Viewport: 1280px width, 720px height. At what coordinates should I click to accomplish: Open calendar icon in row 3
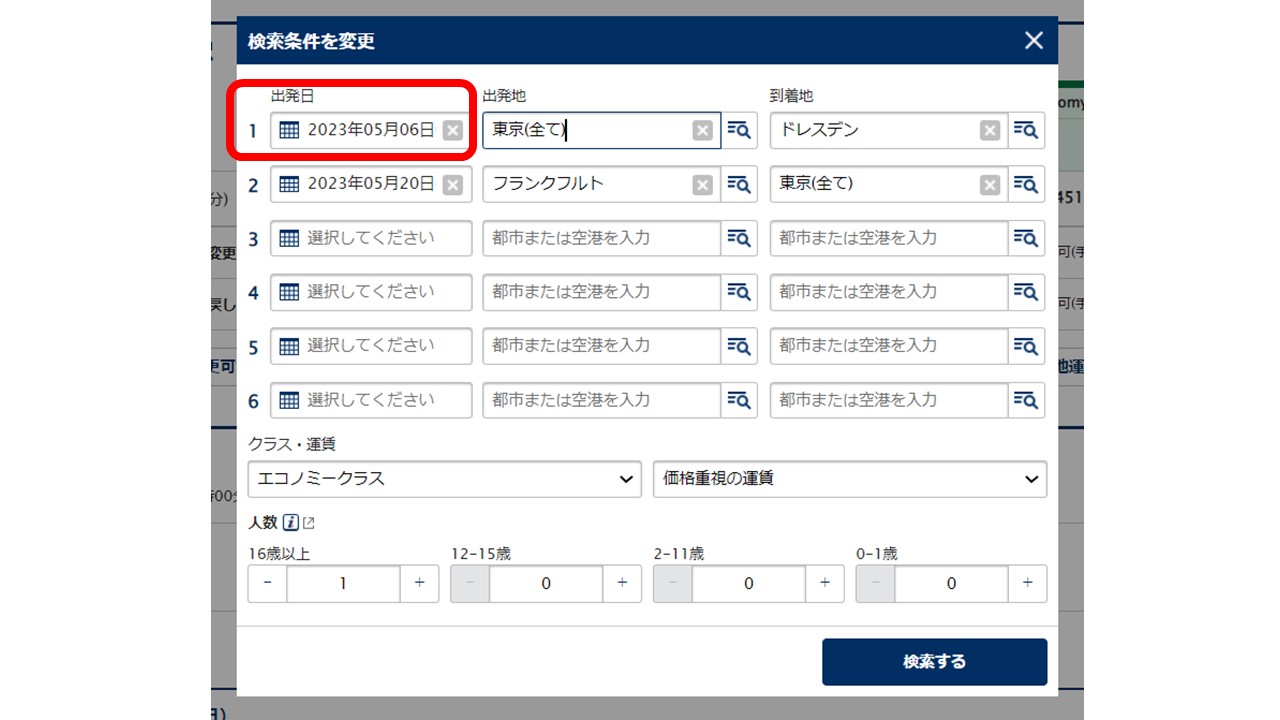(289, 238)
